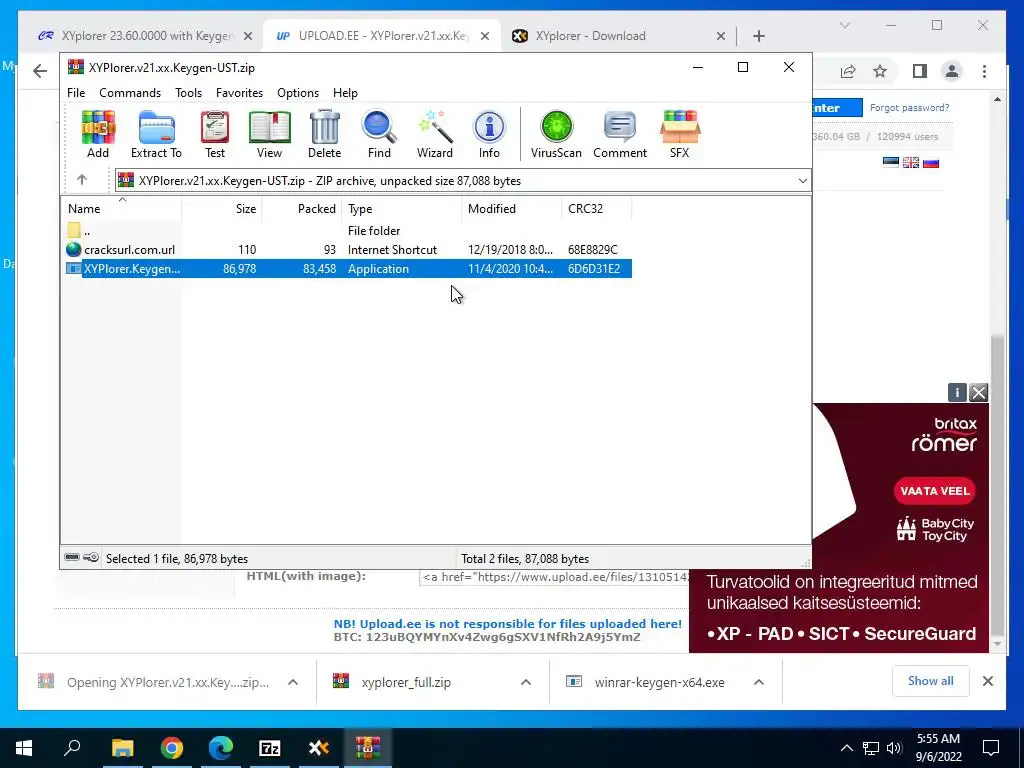Click the VAATA VEEL ad button
This screenshot has width=1024, height=768.
[935, 491]
